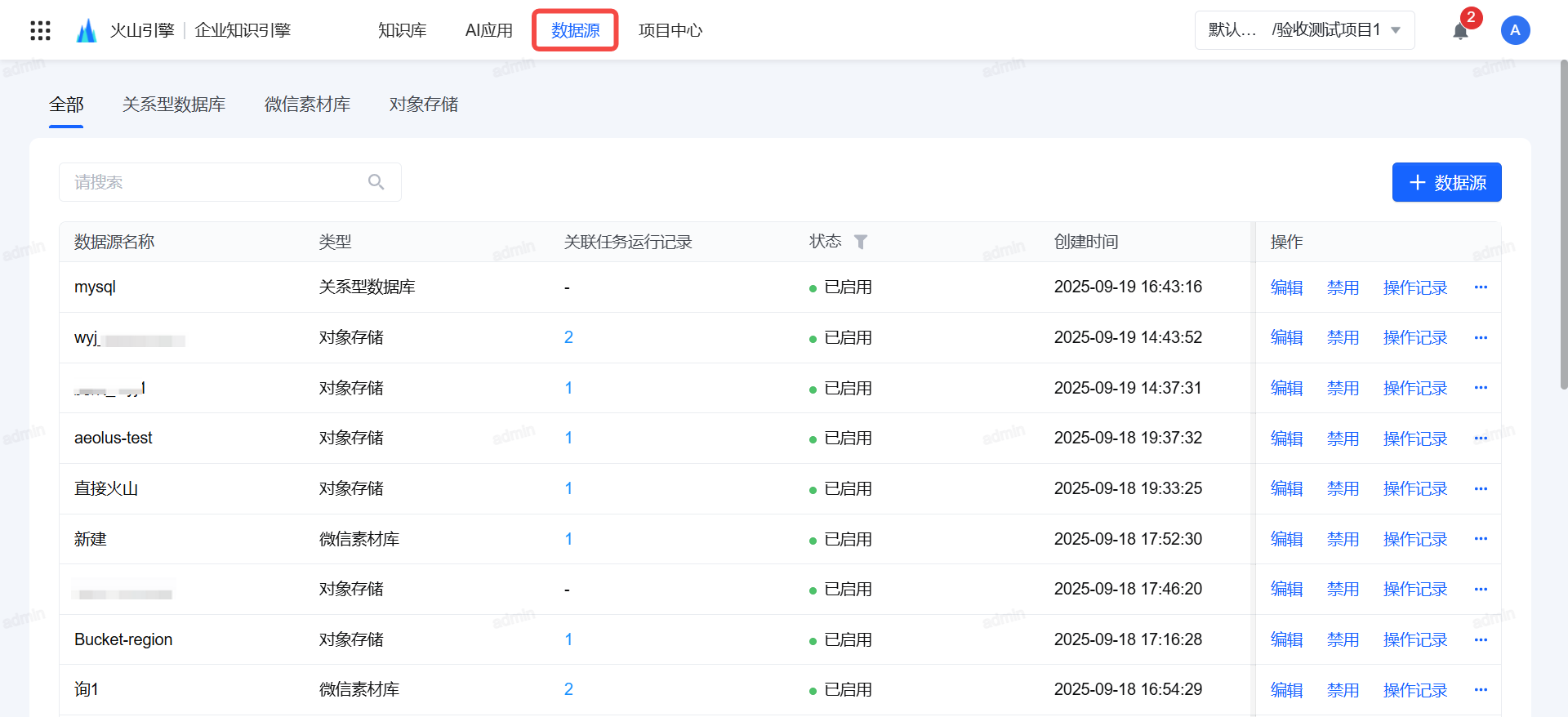Open the user avatar A menu
The image size is (1568, 717).
1515,30
